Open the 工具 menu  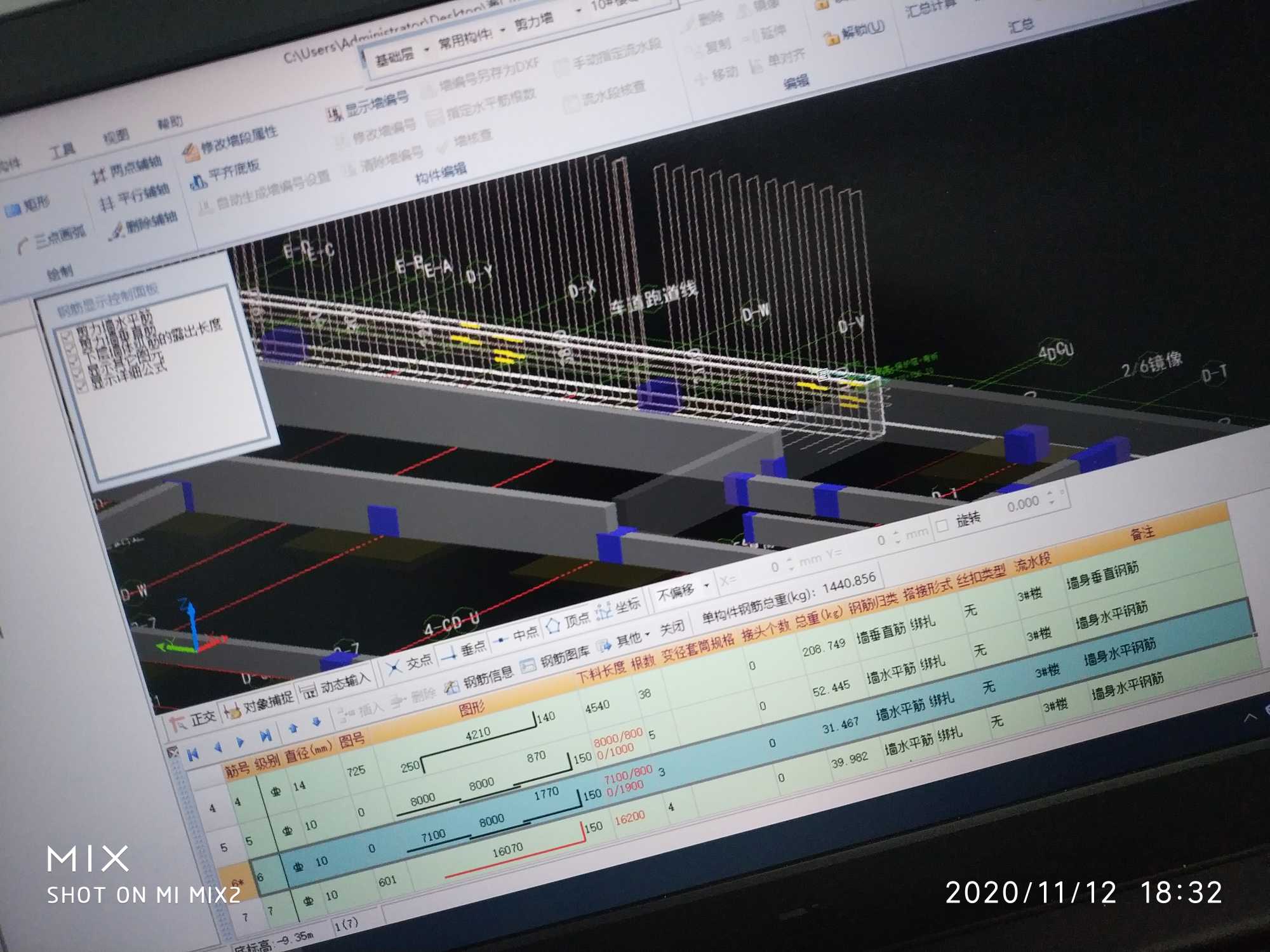63,150
